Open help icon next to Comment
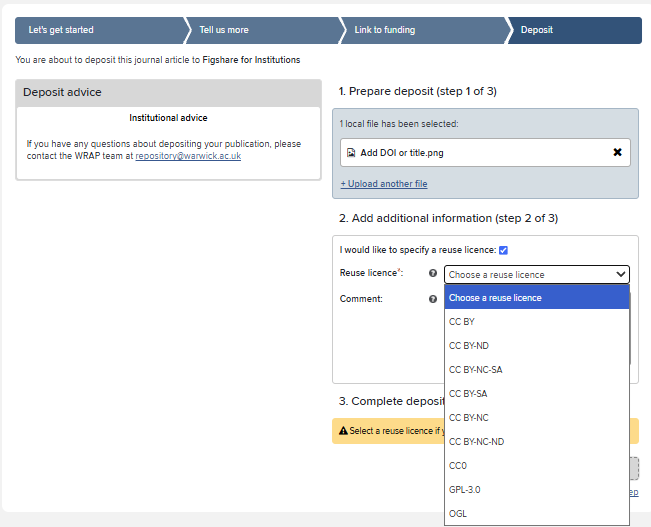This screenshot has width=651, height=527. (433, 299)
